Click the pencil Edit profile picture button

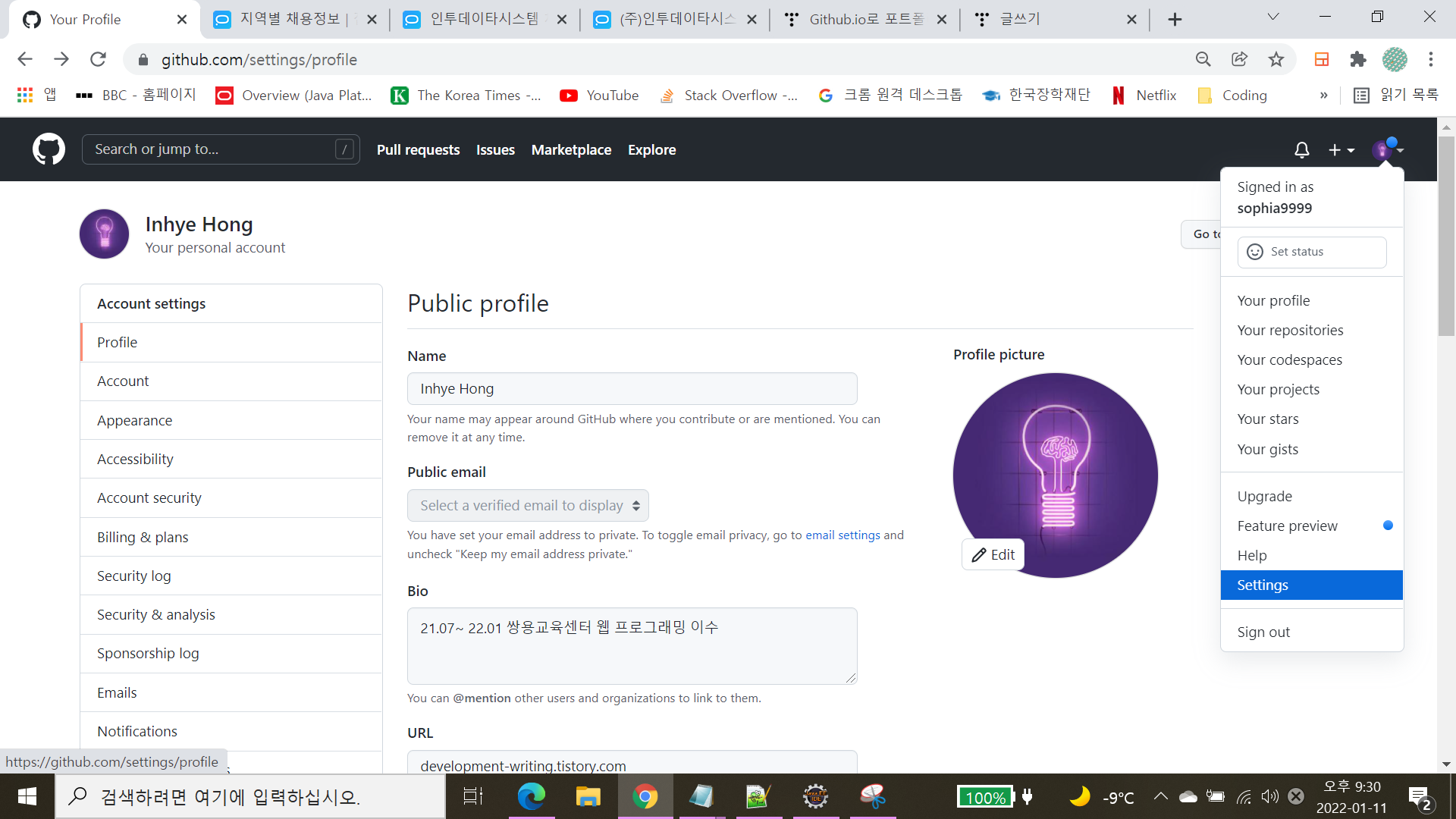pyautogui.click(x=993, y=554)
